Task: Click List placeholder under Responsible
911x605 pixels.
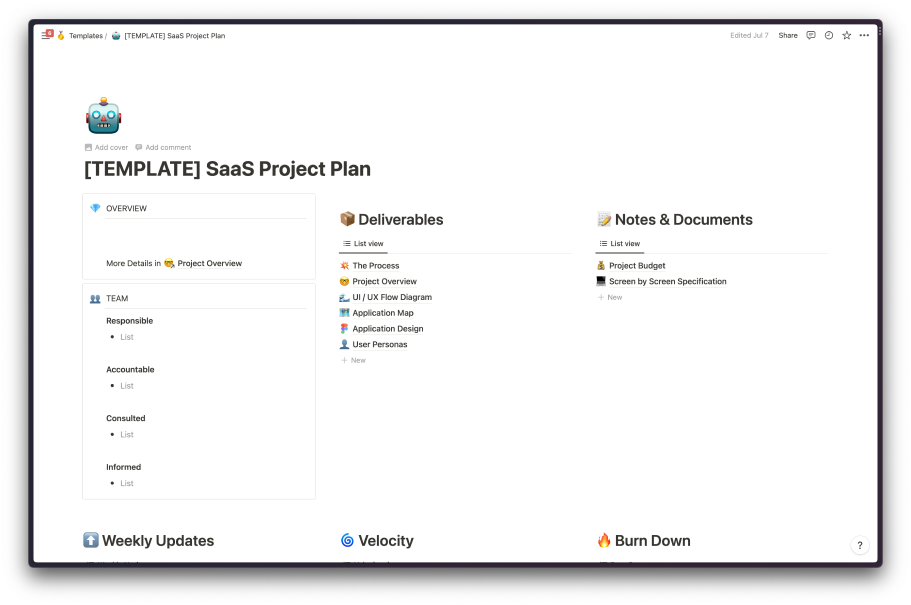Action: (127, 337)
